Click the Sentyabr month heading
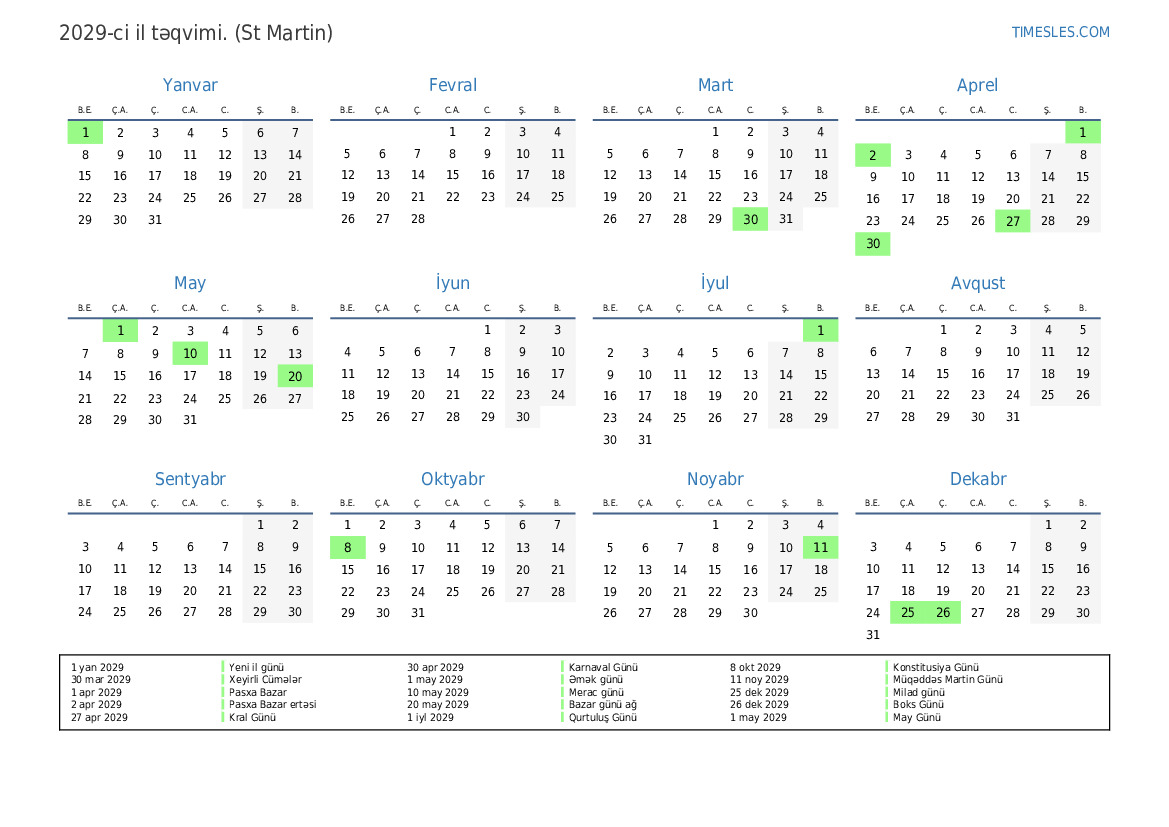 tap(190, 479)
